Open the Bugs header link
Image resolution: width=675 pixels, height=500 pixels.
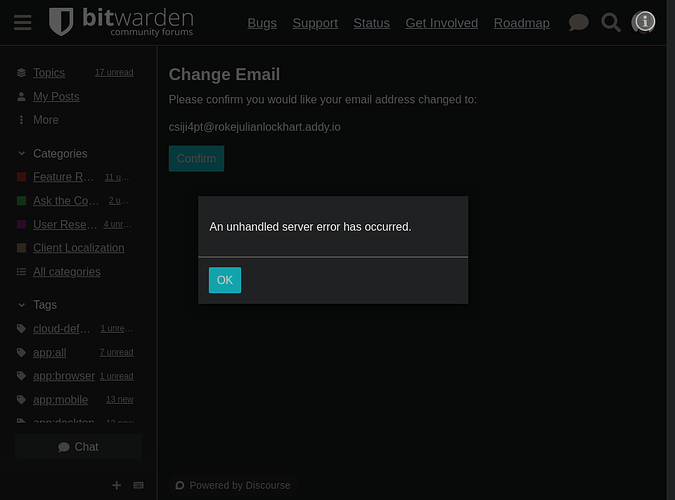[262, 23]
